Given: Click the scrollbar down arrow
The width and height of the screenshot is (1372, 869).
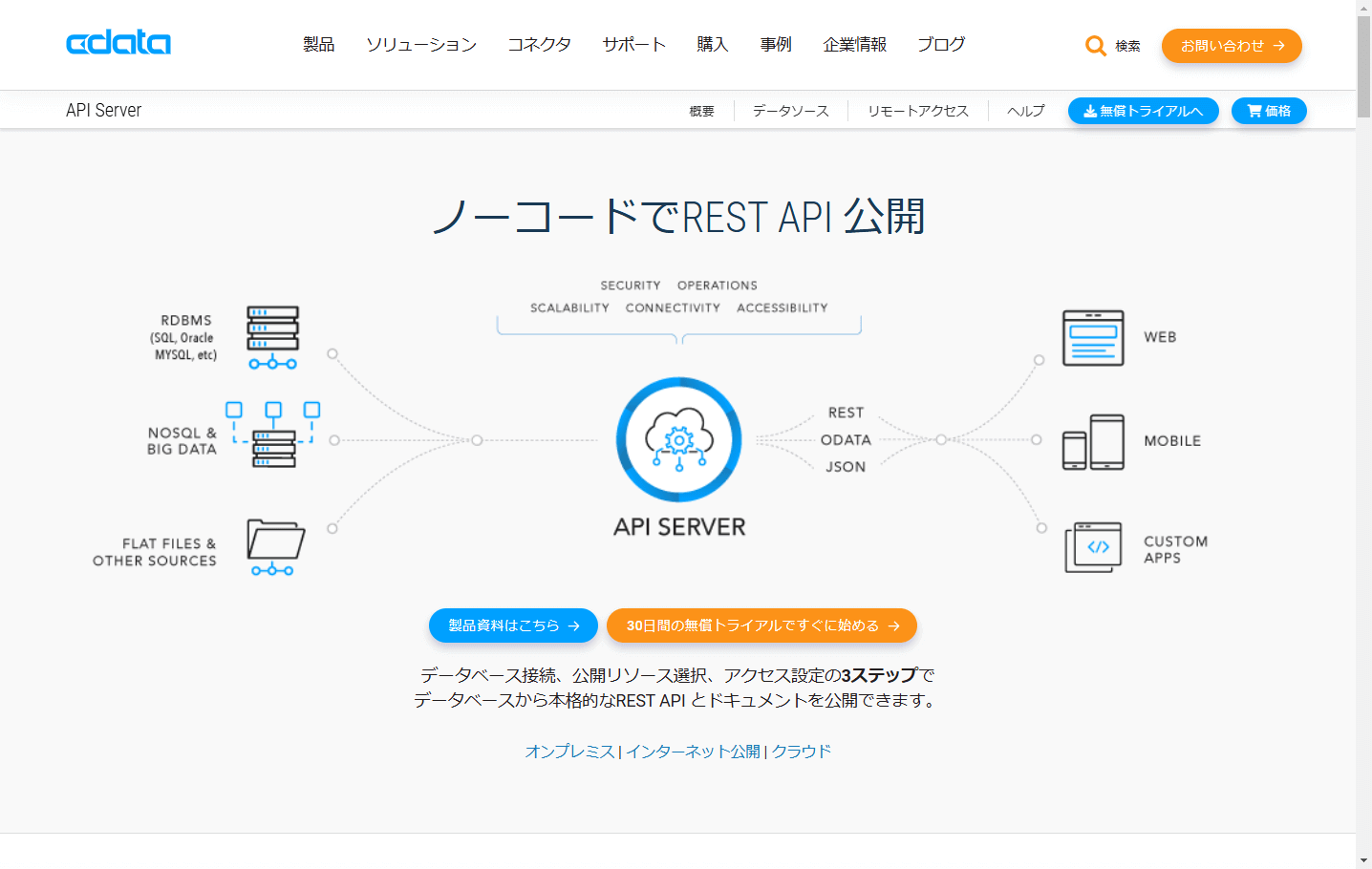Looking at the screenshot, I should tap(1363, 860).
